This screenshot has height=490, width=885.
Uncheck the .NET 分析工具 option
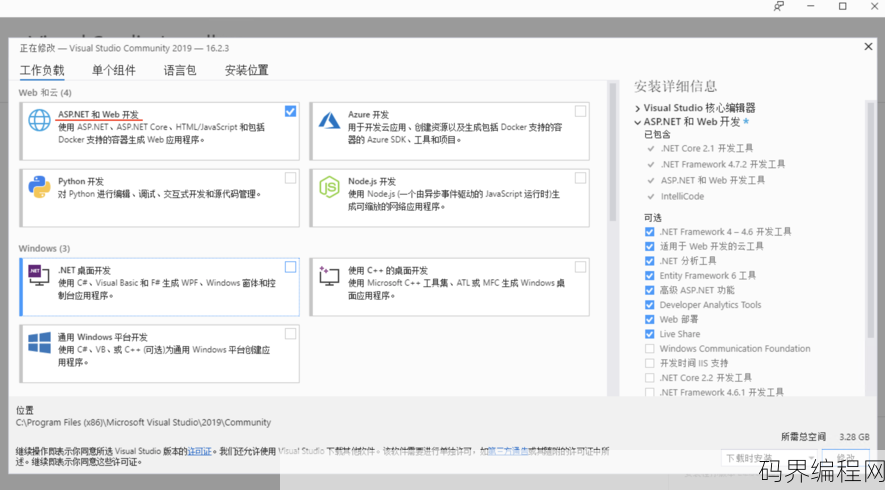coord(650,261)
